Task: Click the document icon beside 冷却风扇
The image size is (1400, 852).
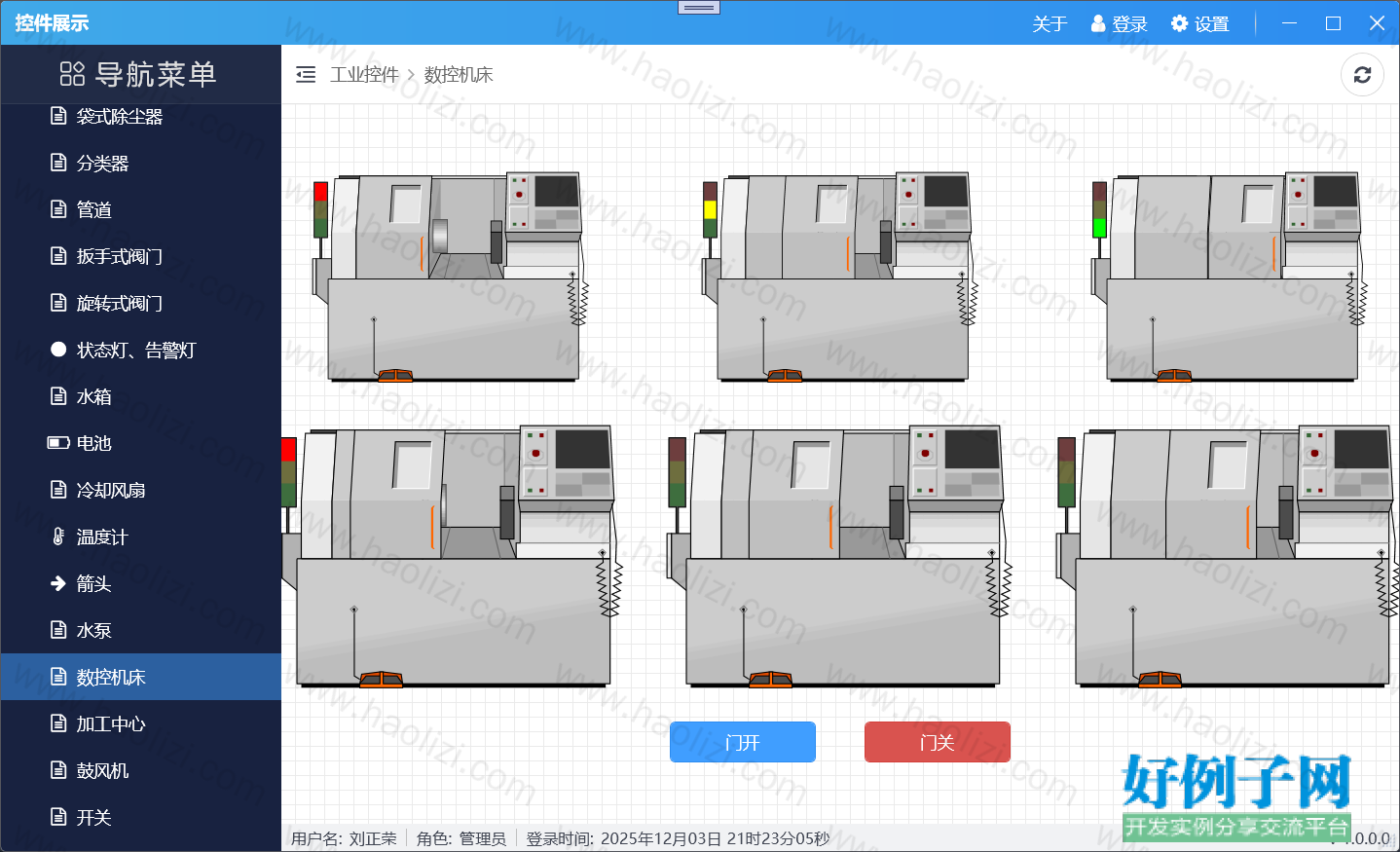Action: click(58, 490)
